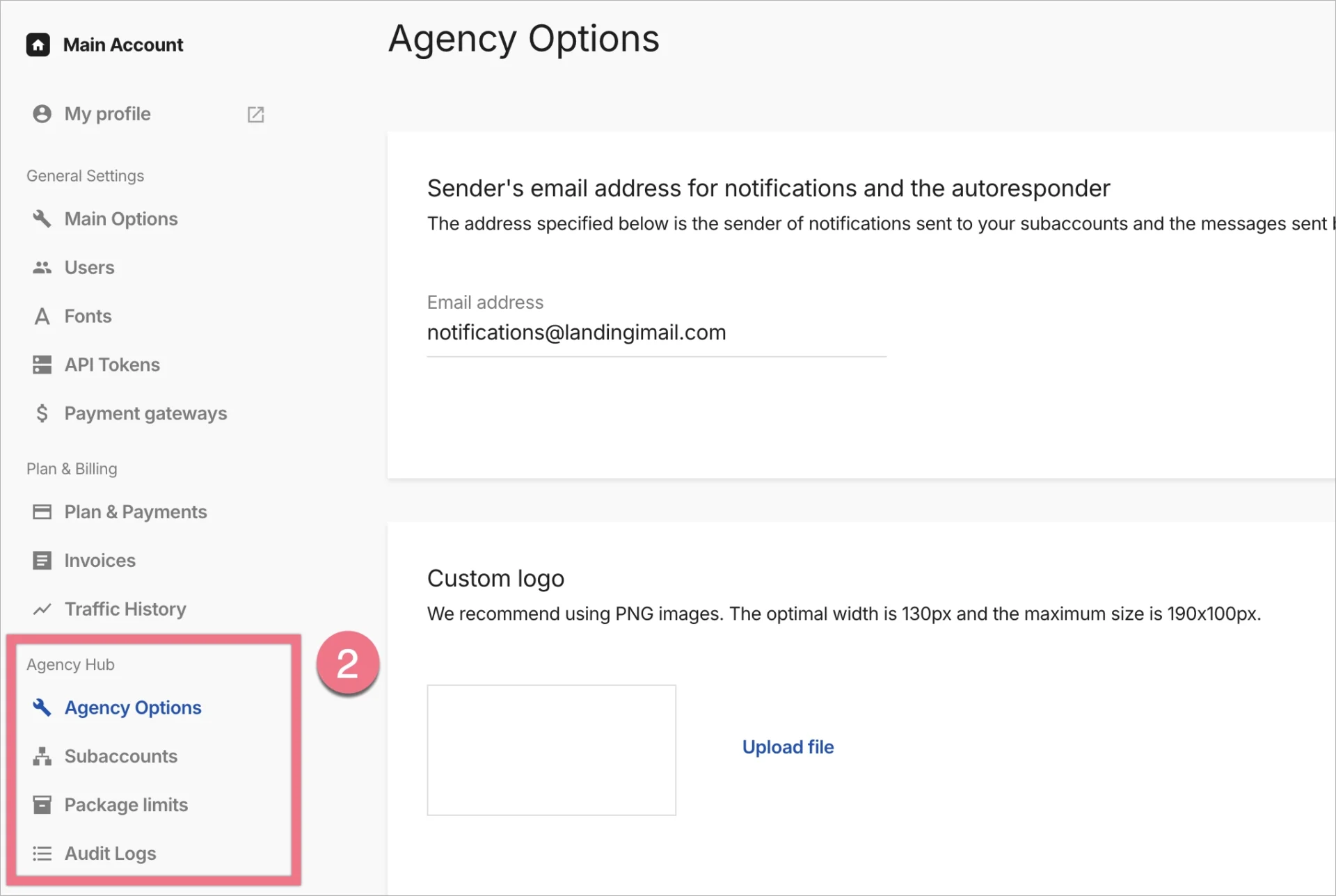Click the Subaccounts hierarchy icon
The image size is (1336, 896).
click(42, 756)
